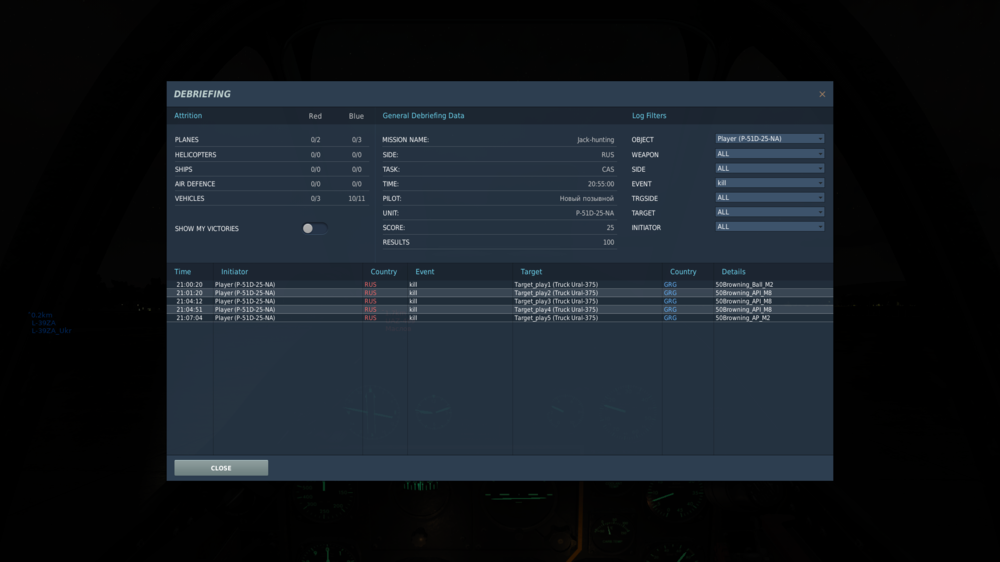Click the TASK value CAS
Viewport: 1000px width, 562px height.
point(608,170)
